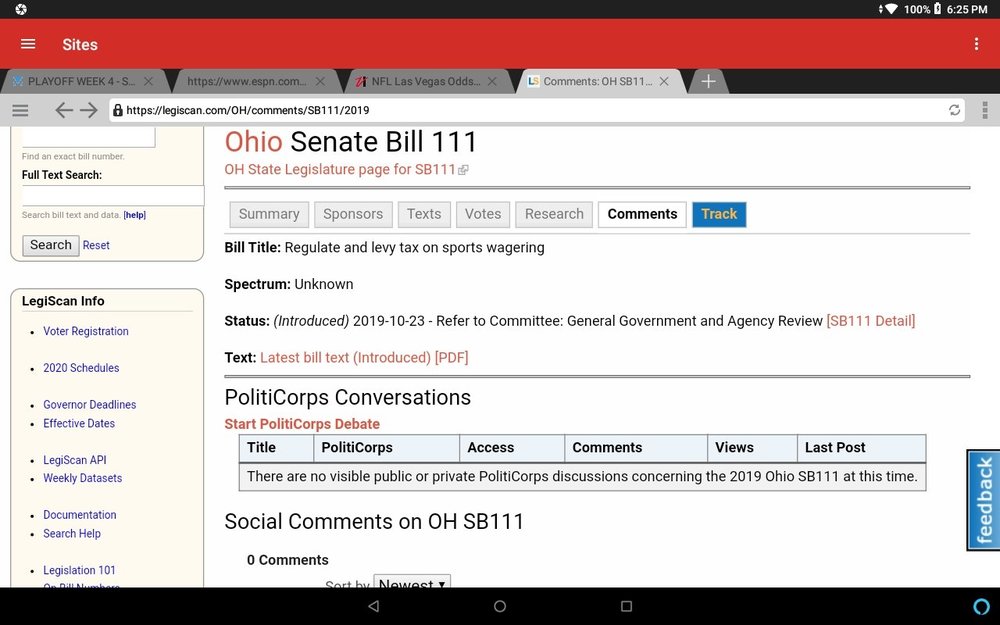Open the Sites app hamburger menu
Image resolution: width=1000 pixels, height=625 pixels.
click(28, 44)
